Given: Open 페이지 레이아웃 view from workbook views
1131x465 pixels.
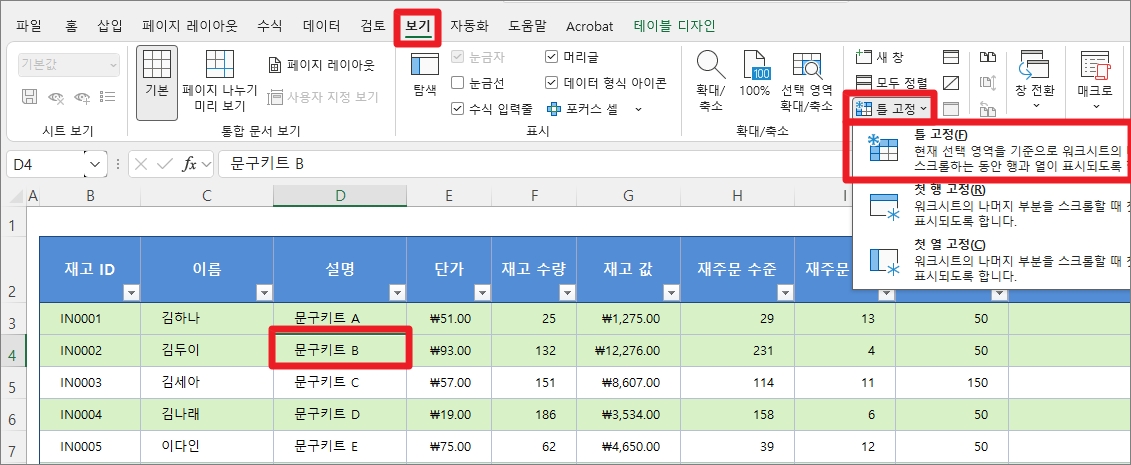Looking at the screenshot, I should tap(321, 65).
